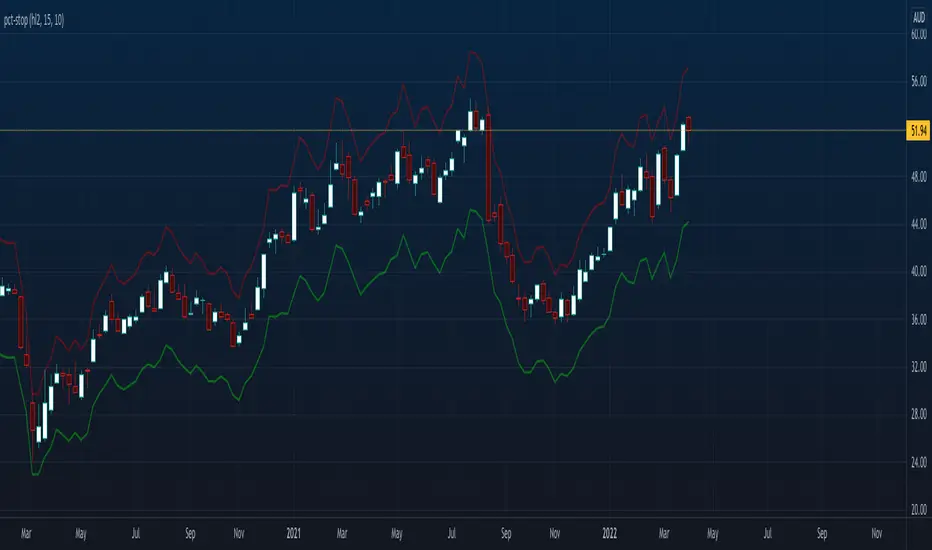Click the 56.00 price axis label
This screenshot has height=550, width=932.
pyautogui.click(x=919, y=81)
